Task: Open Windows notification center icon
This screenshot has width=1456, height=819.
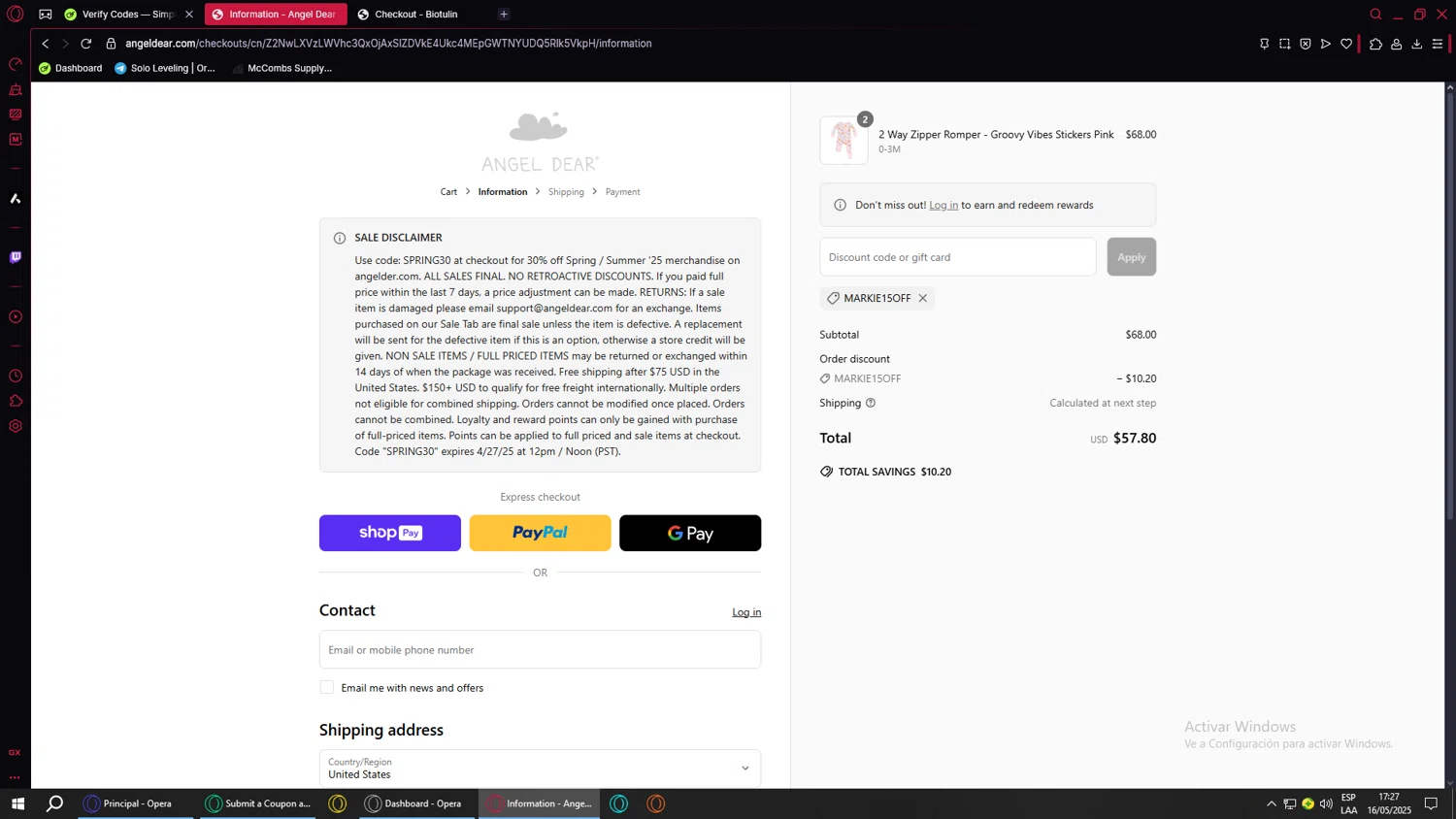Action: click(x=1431, y=803)
